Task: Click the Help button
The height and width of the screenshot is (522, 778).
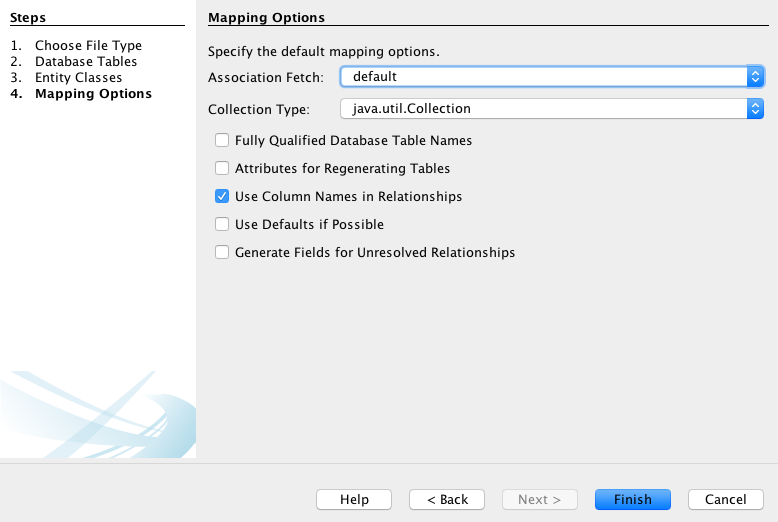Action: click(354, 499)
